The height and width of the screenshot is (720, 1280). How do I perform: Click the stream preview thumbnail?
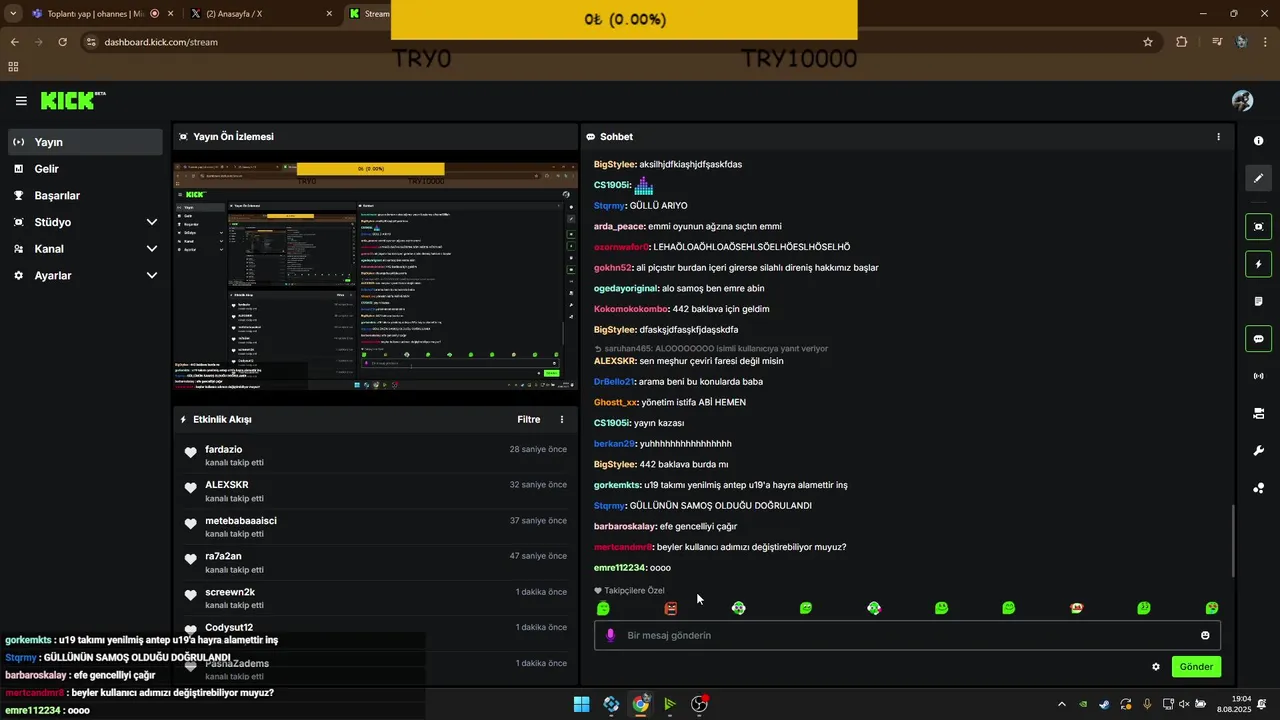[x=376, y=278]
